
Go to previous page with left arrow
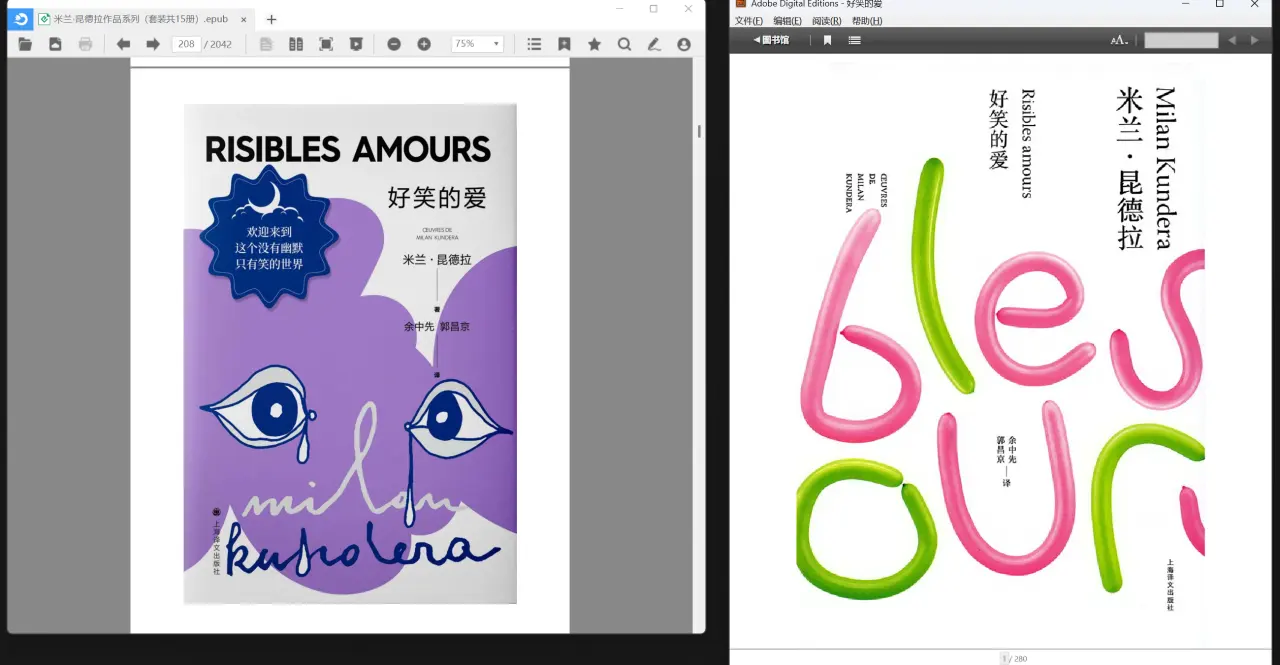tap(123, 44)
